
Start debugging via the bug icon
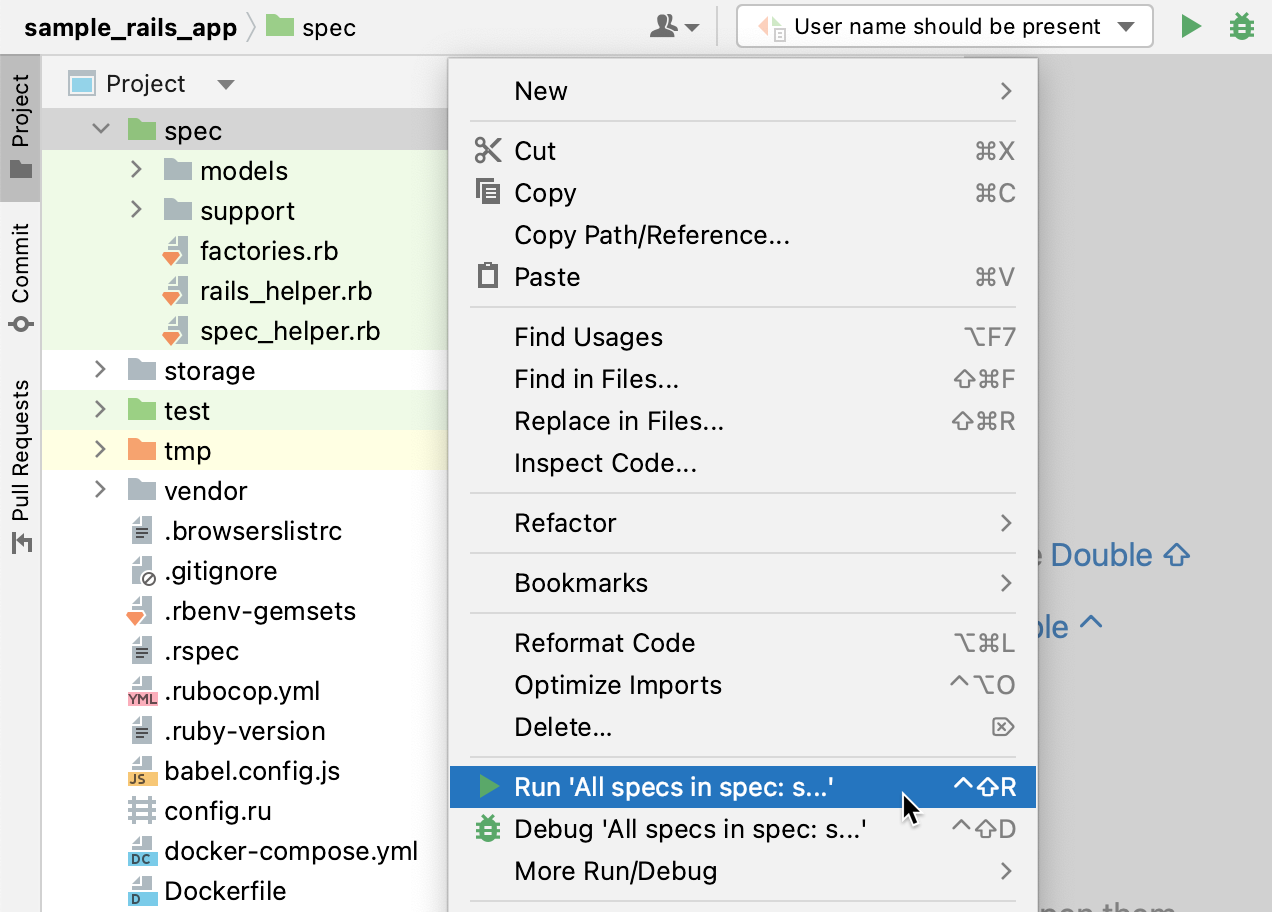1241,26
